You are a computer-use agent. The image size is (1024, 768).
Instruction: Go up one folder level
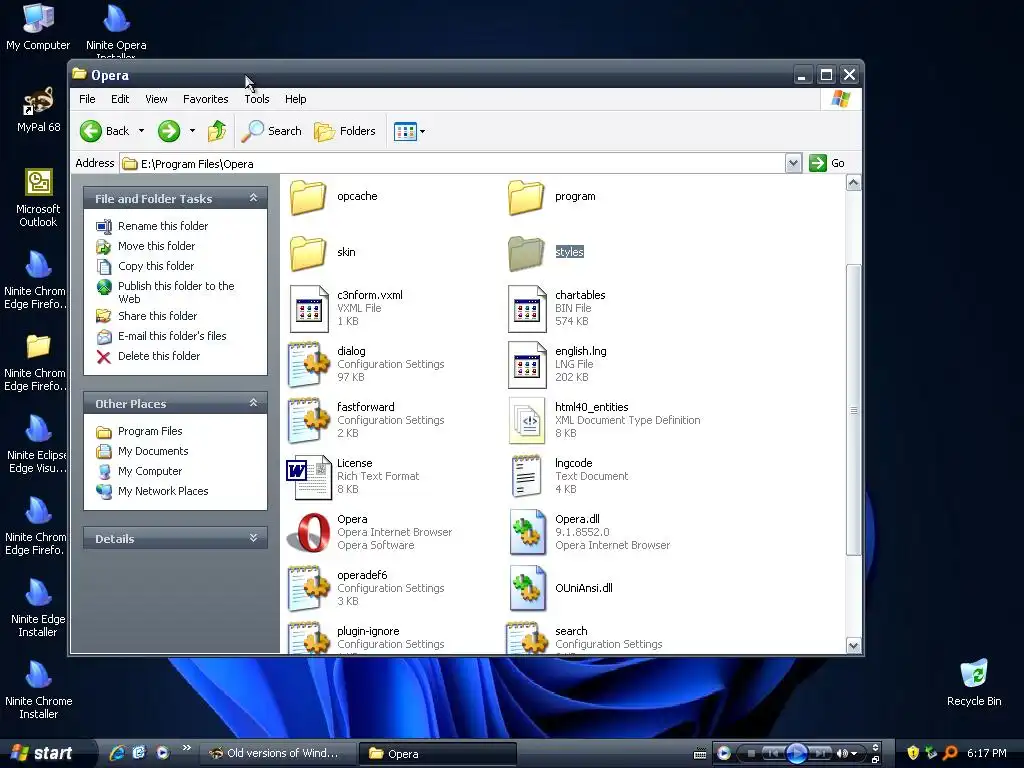click(x=216, y=131)
